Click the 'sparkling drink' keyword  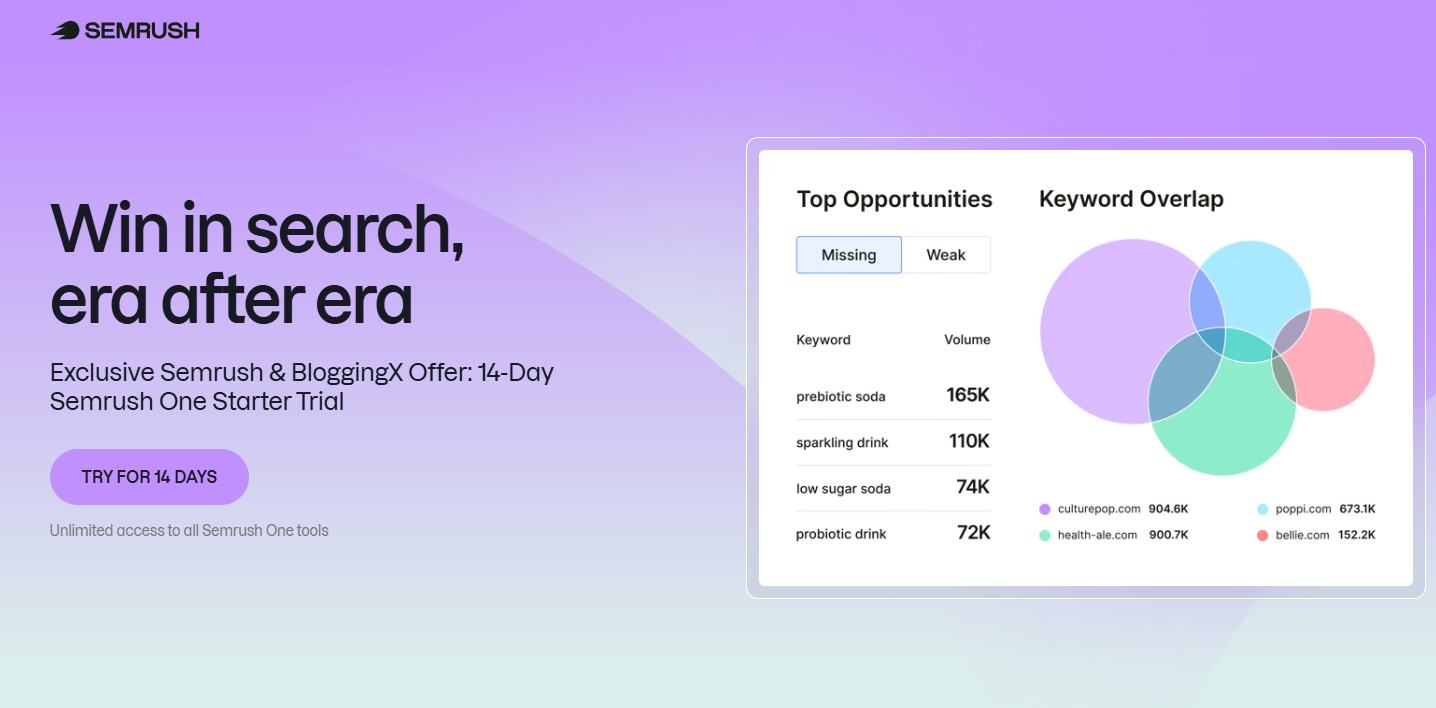[x=842, y=443]
